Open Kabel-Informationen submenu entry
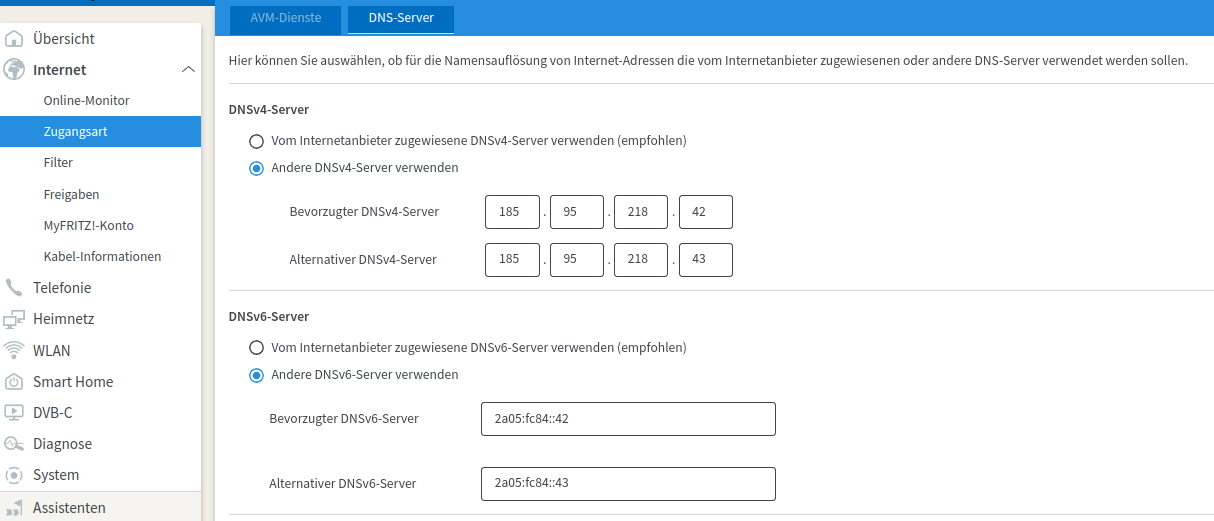 click(102, 256)
